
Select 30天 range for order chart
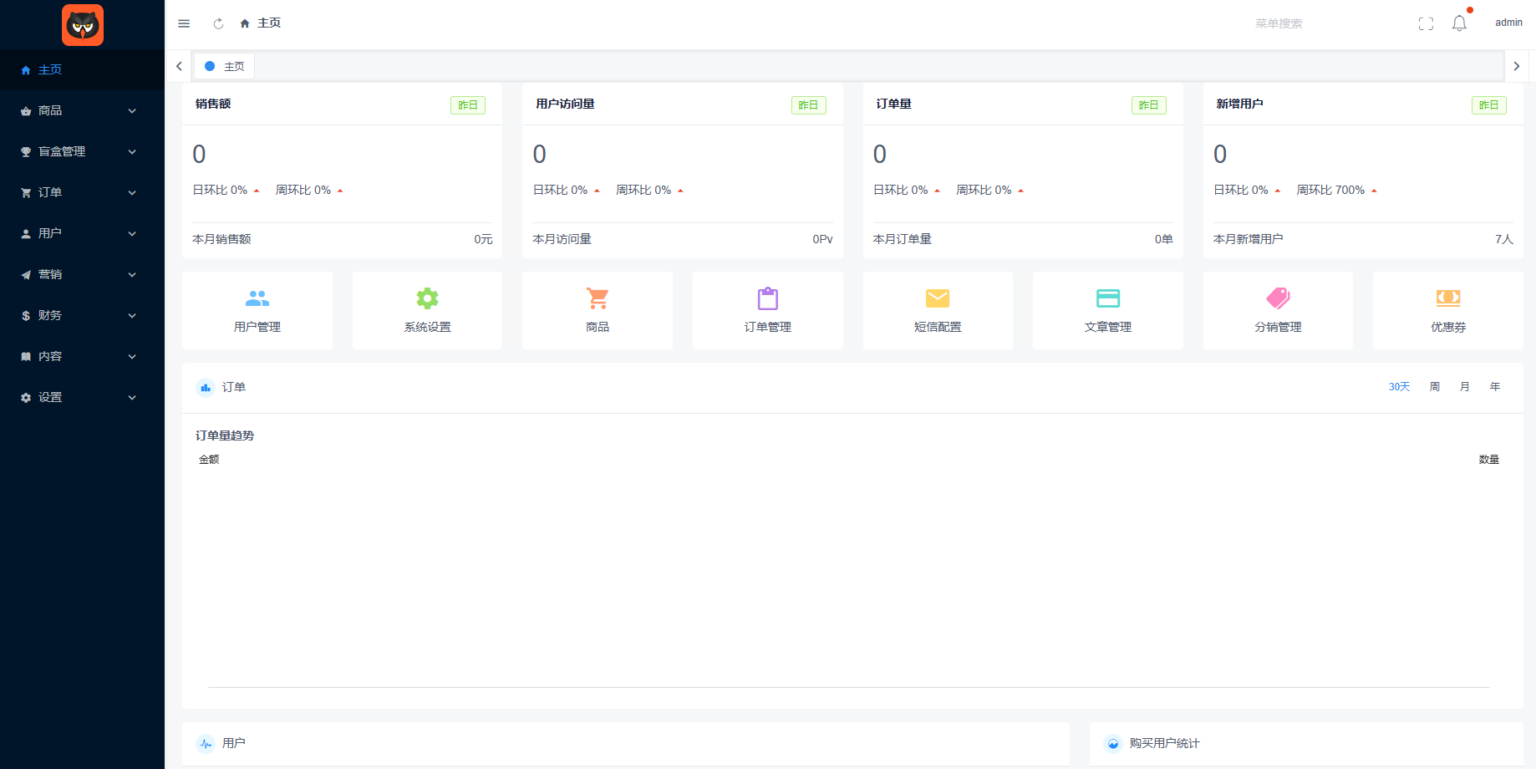click(1399, 387)
